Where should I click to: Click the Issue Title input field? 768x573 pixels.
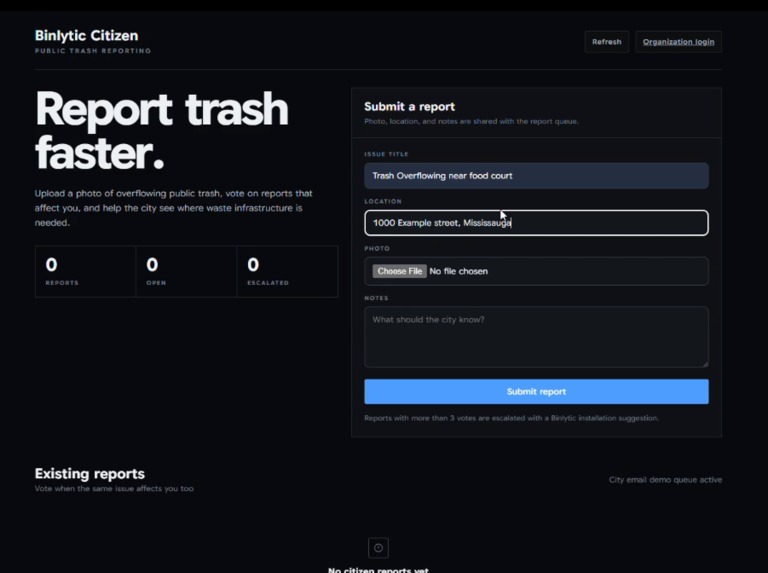pos(536,176)
